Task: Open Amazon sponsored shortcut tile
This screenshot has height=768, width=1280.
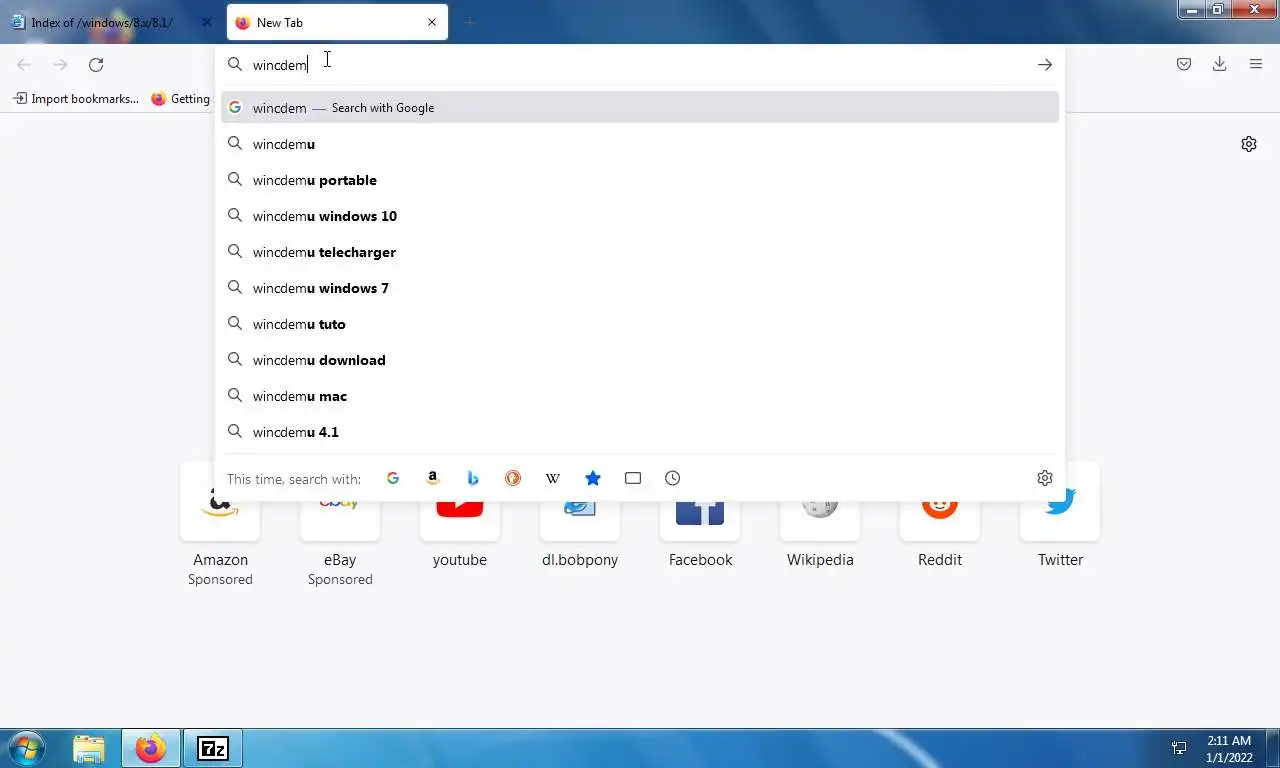Action: 220,525
